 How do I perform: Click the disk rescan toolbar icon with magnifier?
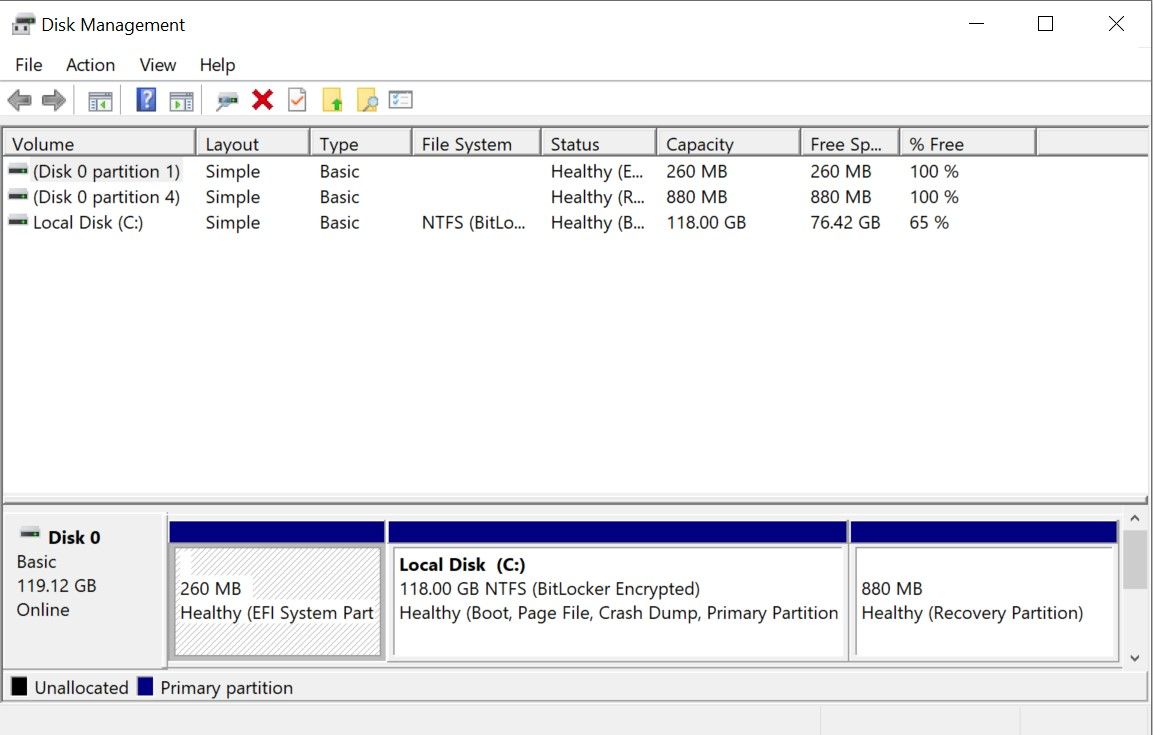coord(226,99)
